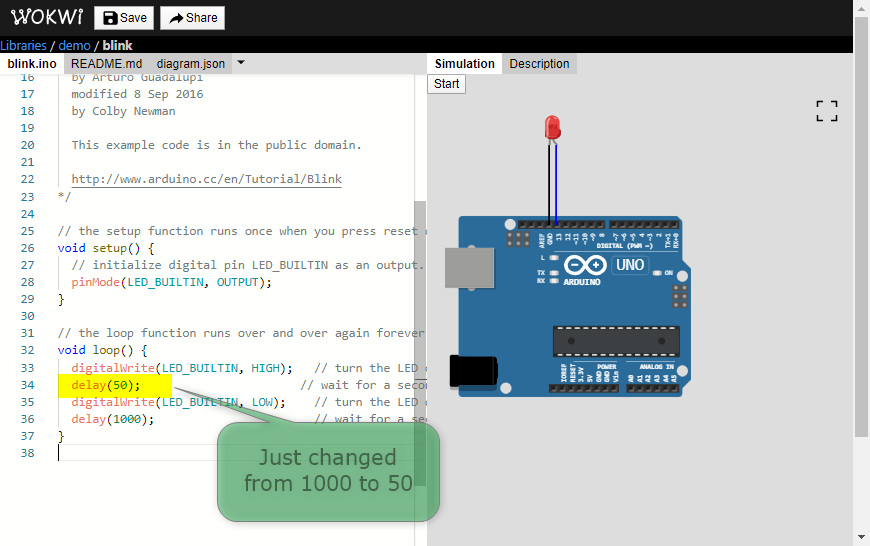The height and width of the screenshot is (546, 870).
Task: Click the ATmega chip on the board
Action: coord(616,341)
